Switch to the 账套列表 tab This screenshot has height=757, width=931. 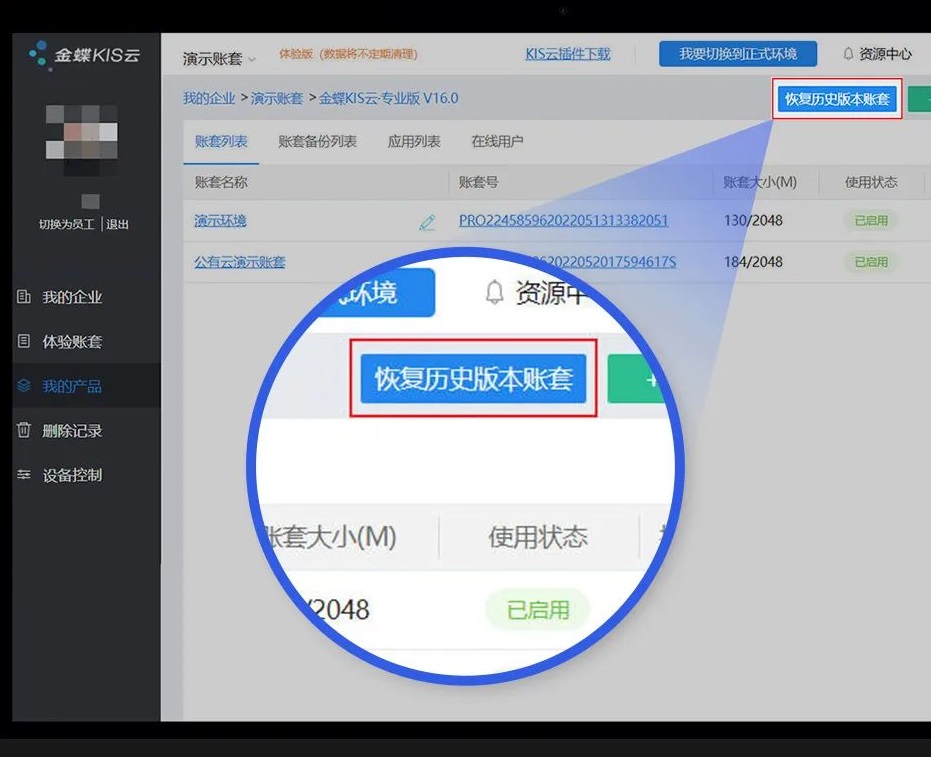(x=221, y=141)
